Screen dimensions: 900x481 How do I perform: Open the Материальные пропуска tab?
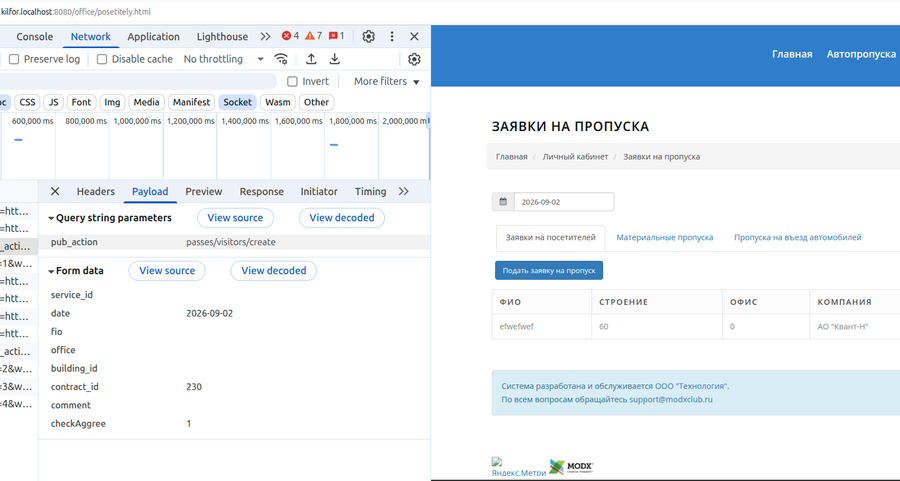(665, 237)
